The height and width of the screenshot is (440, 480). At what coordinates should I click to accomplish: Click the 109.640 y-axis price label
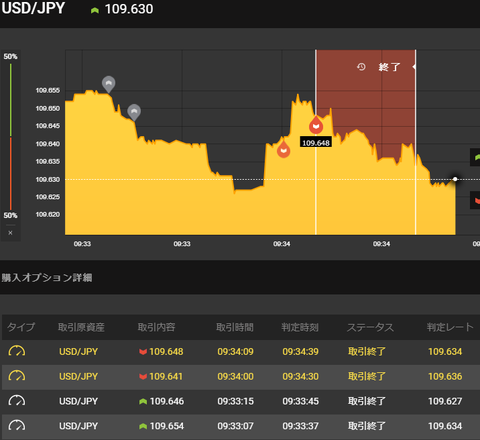pos(48,144)
